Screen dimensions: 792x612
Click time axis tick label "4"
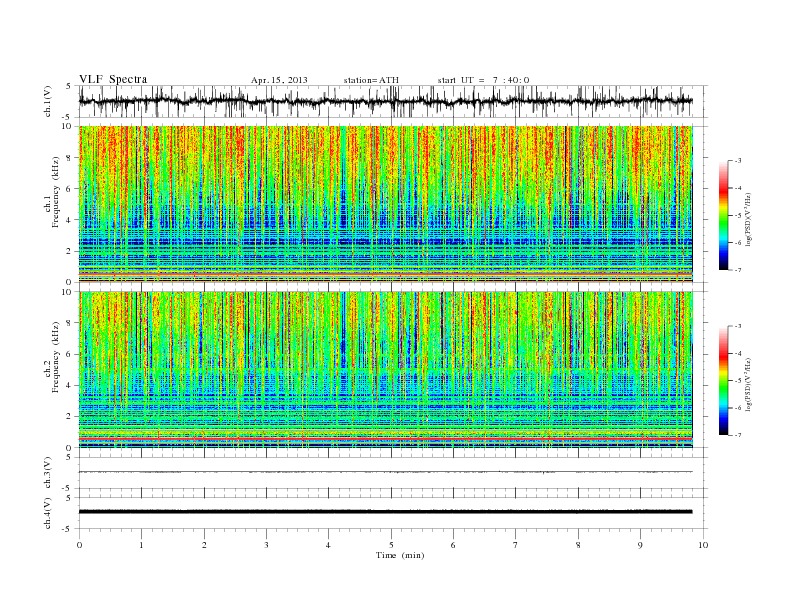tap(329, 545)
